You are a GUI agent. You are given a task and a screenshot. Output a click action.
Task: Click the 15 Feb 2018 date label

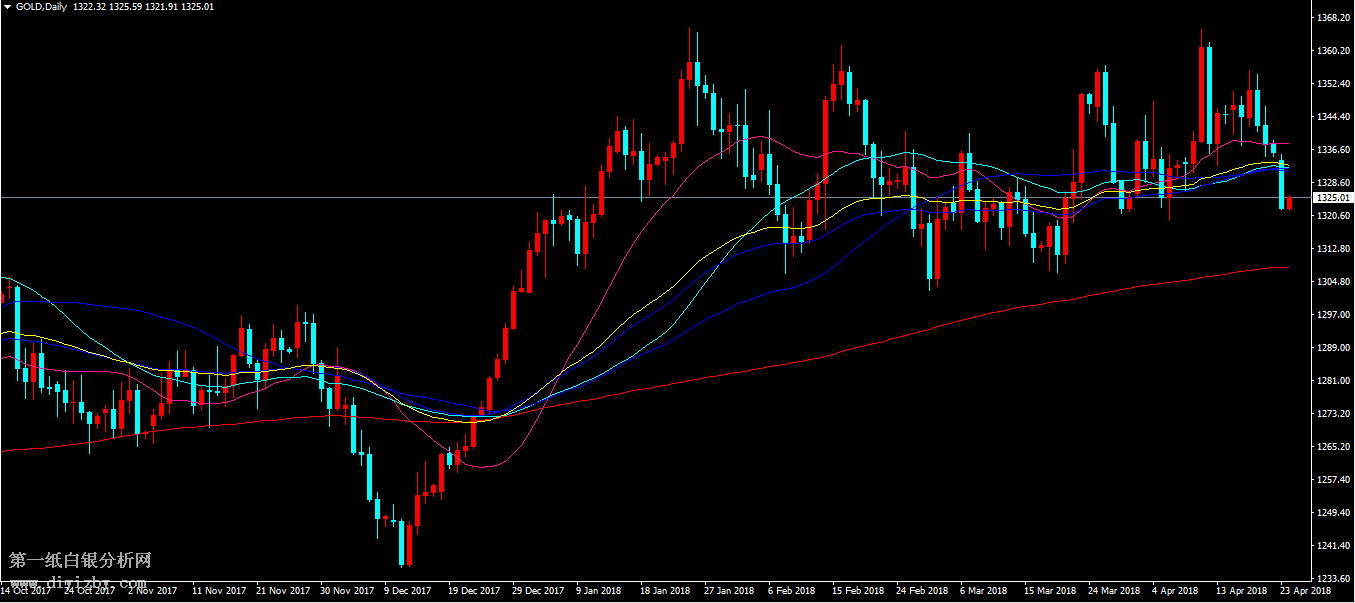click(857, 591)
